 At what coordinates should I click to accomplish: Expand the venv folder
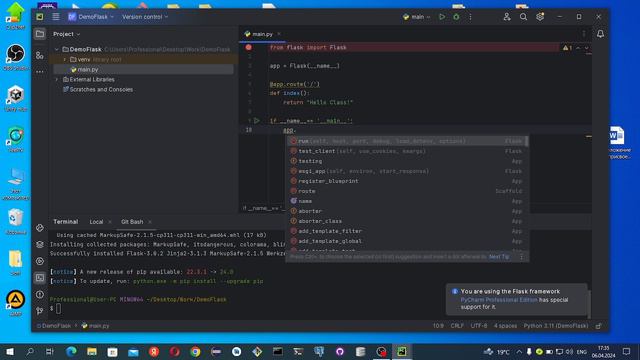coord(64,60)
